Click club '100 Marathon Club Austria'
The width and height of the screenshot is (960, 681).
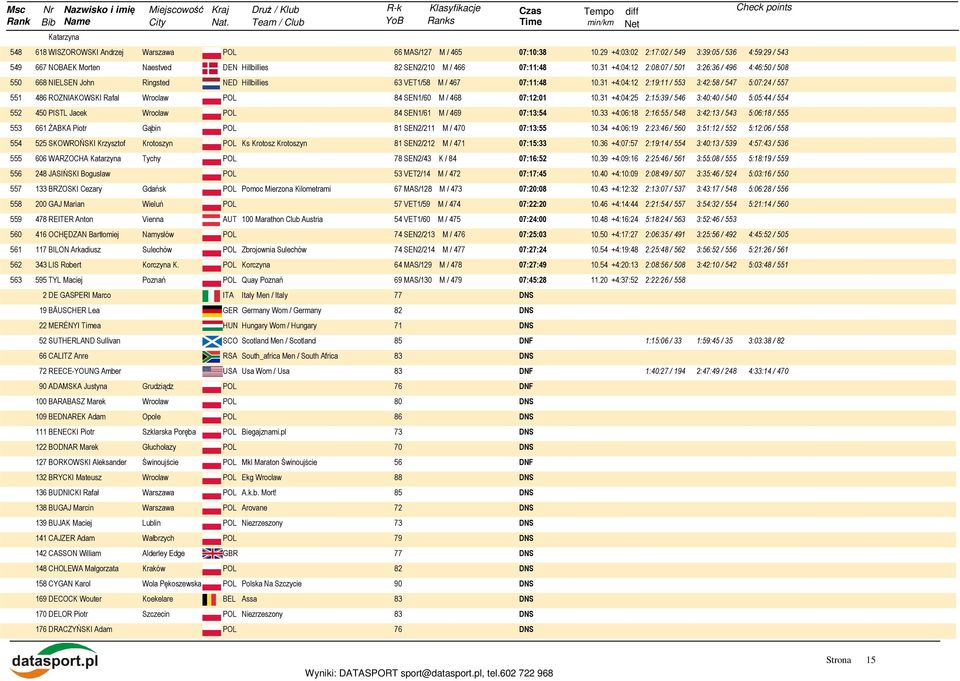(282, 219)
